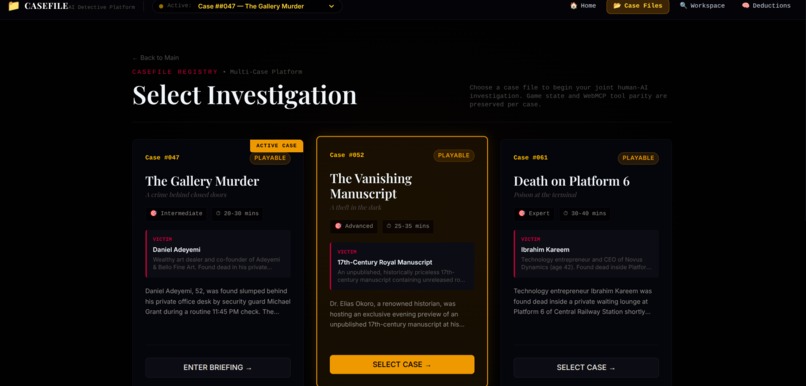
Task: Click the active-status dot beside Active:
Action: tap(161, 7)
